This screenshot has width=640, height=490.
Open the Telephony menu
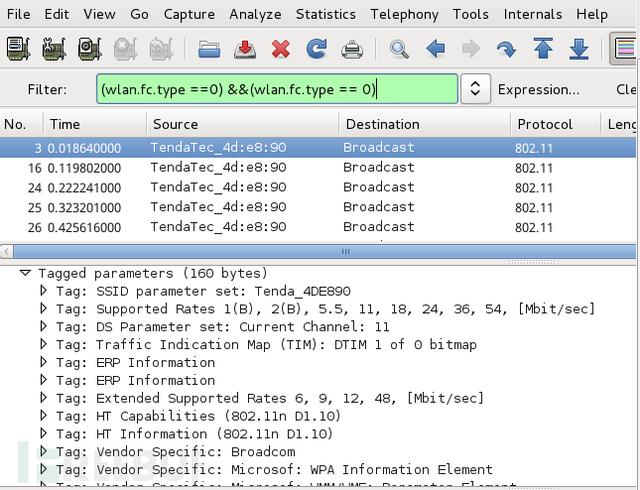coord(404,14)
